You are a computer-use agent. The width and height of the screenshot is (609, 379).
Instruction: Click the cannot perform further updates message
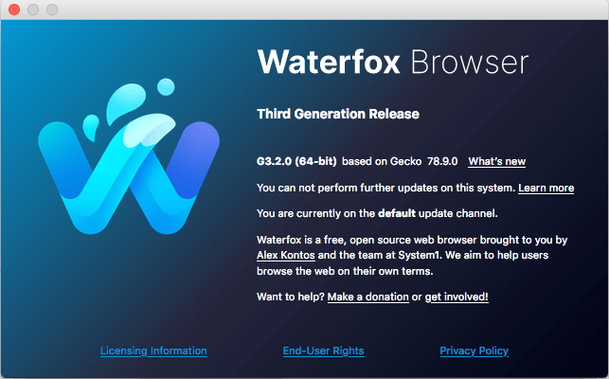(x=386, y=188)
